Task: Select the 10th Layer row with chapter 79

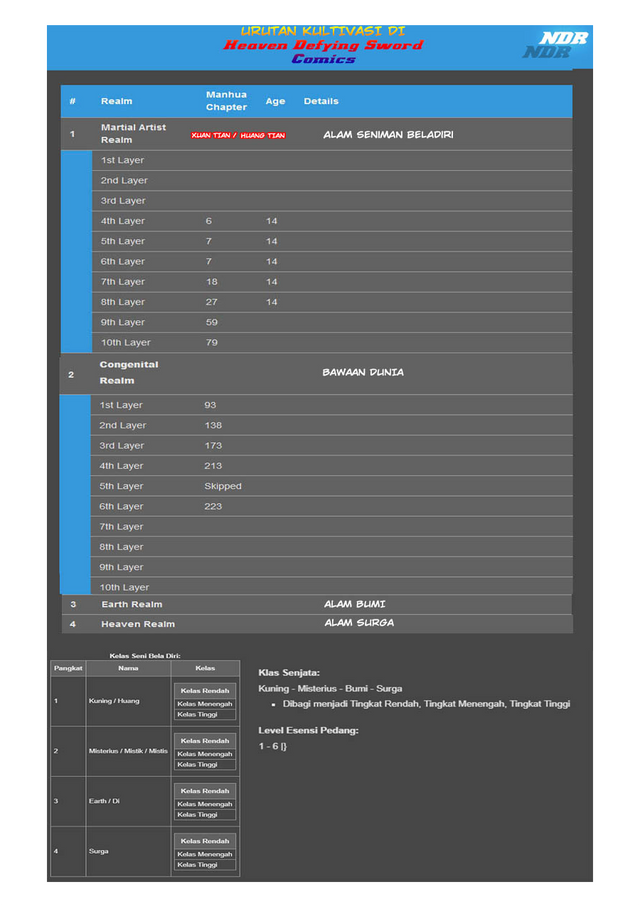Action: pyautogui.click(x=125, y=342)
